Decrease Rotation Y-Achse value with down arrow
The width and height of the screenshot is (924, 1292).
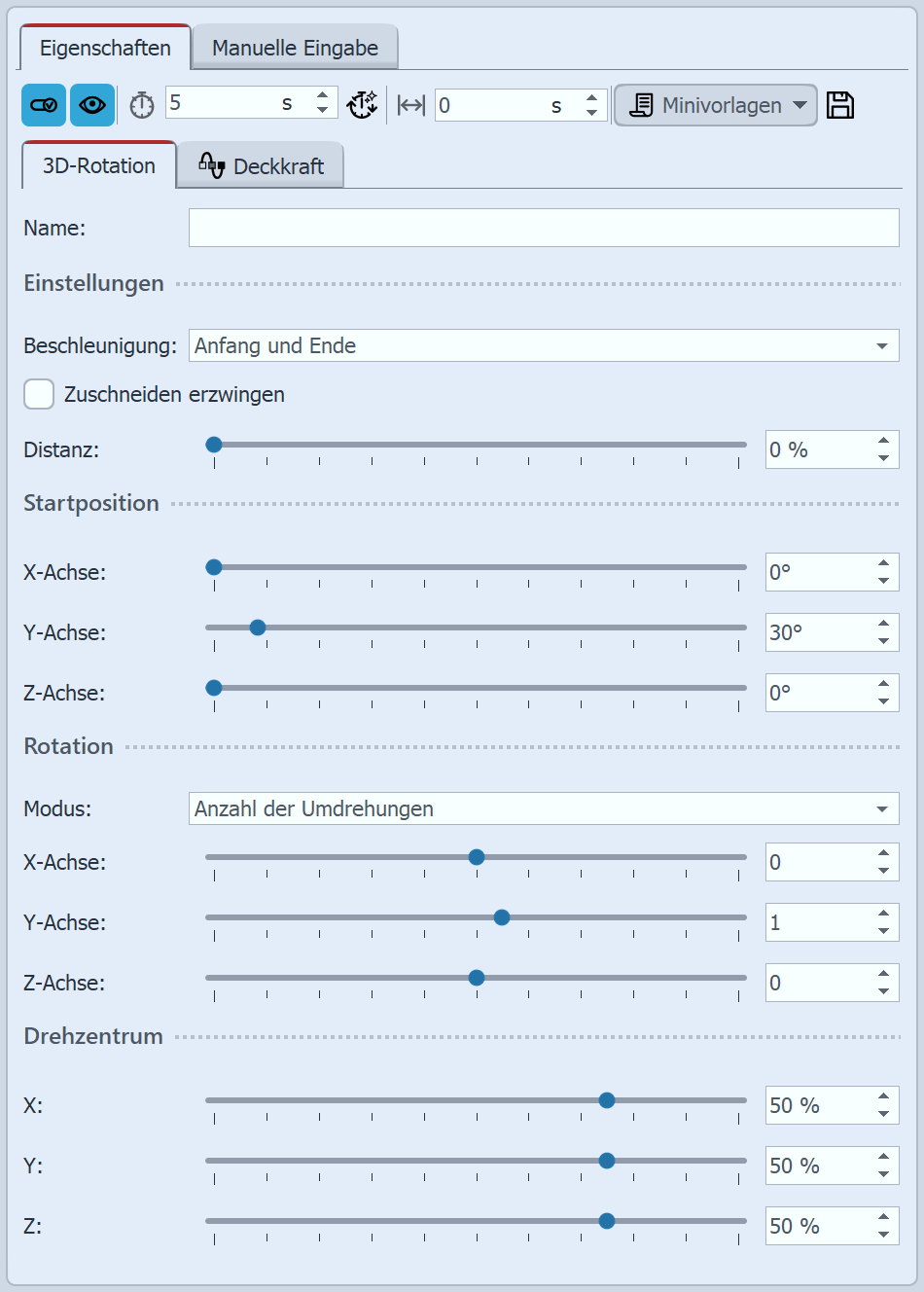(x=883, y=931)
